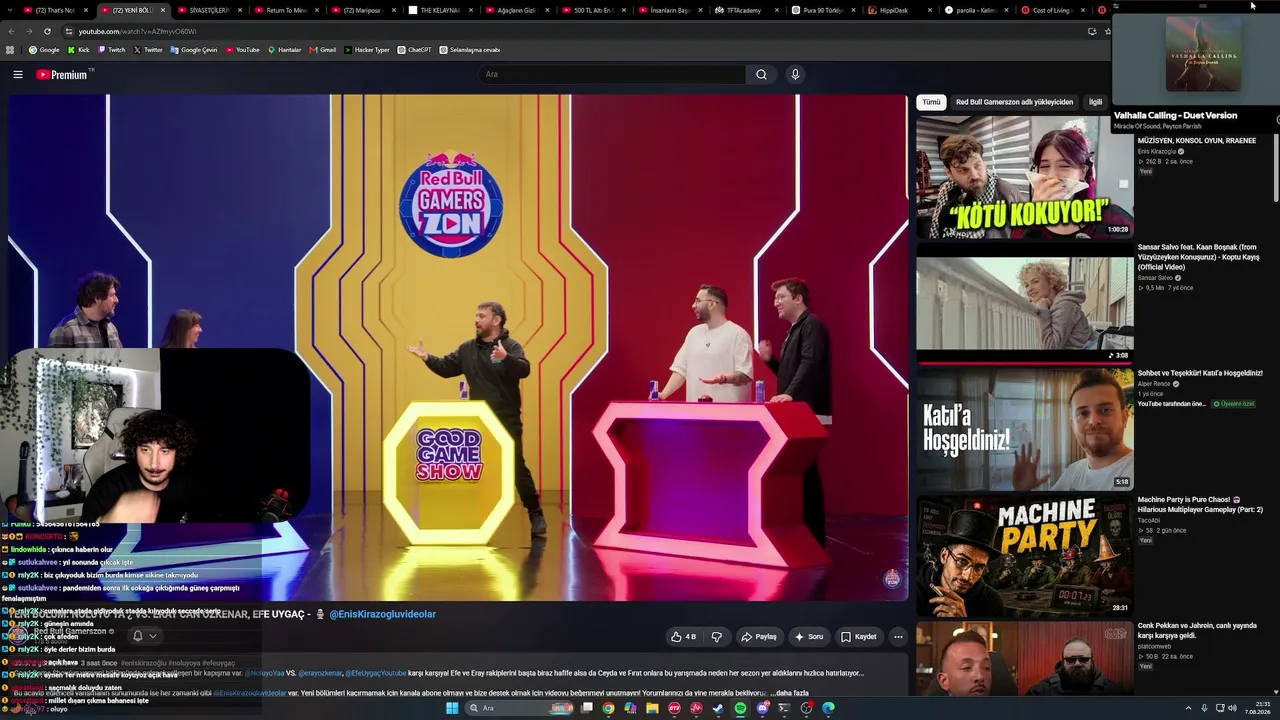Switch to the HippiDesk tab
The width and height of the screenshot is (1280, 720).
click(902, 10)
